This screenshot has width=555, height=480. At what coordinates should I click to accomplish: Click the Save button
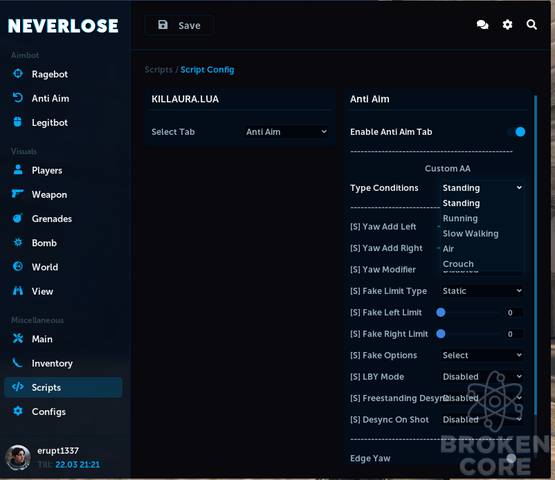click(x=179, y=25)
